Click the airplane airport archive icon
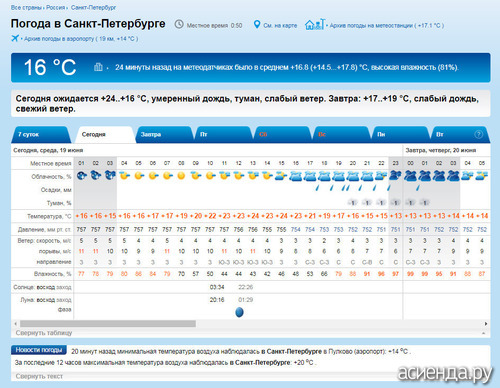Screen dimensions: 500x388 pos(15,38)
